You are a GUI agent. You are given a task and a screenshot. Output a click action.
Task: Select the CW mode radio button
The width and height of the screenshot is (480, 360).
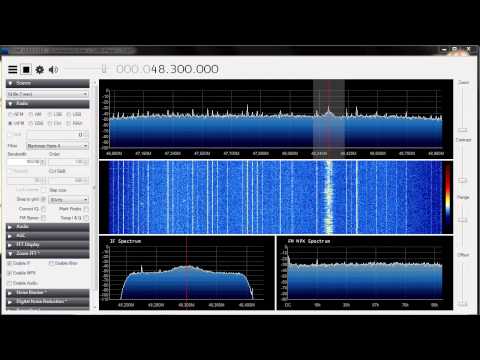50,123
